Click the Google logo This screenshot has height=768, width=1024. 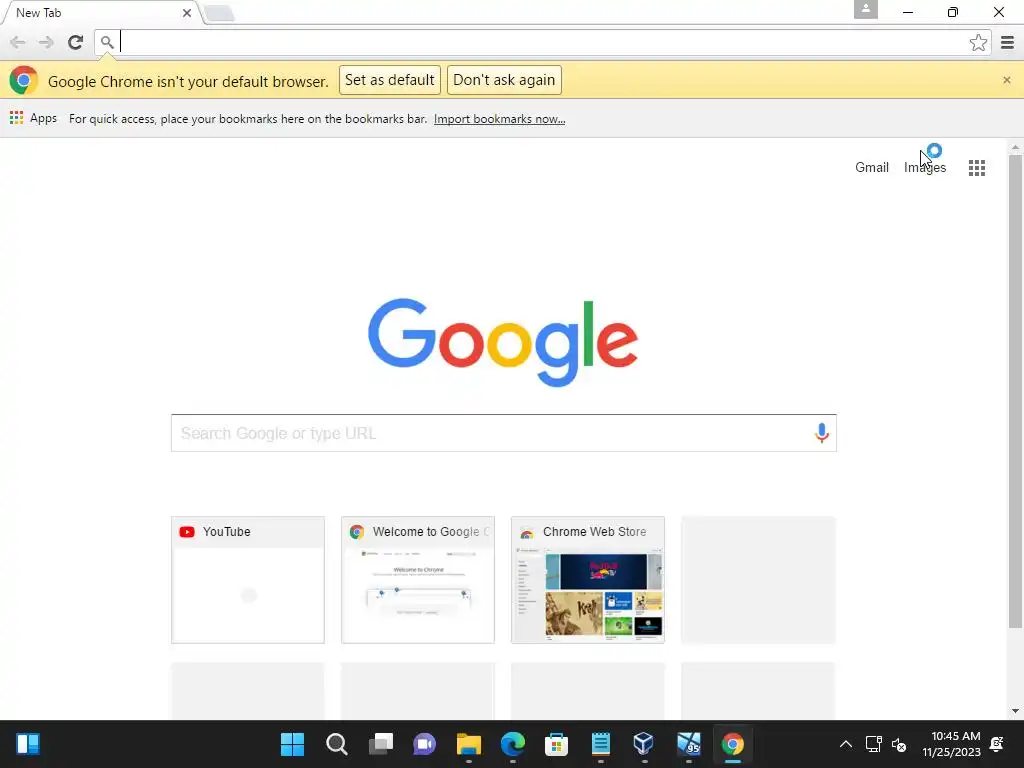pos(503,342)
